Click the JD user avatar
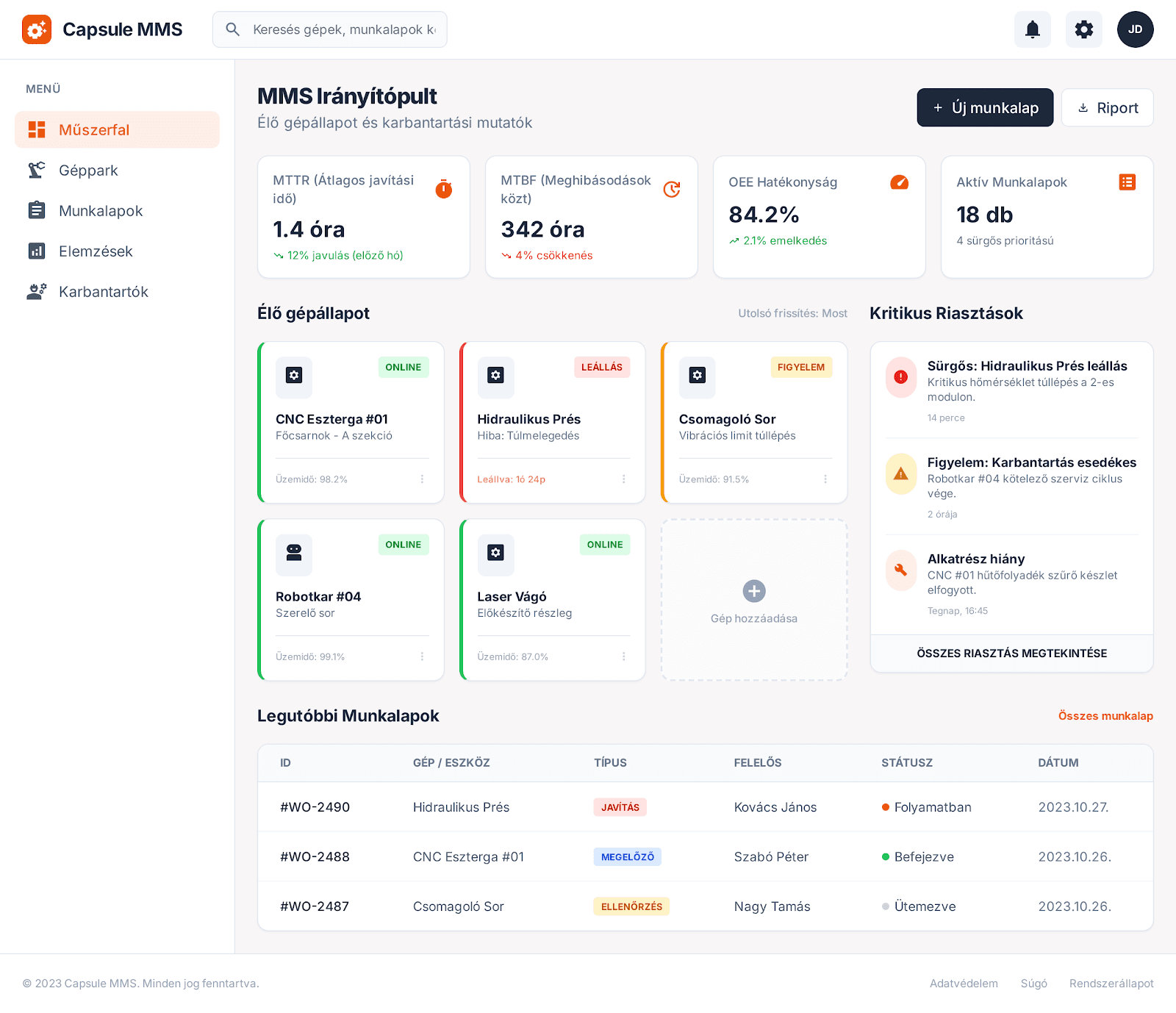 [1135, 29]
